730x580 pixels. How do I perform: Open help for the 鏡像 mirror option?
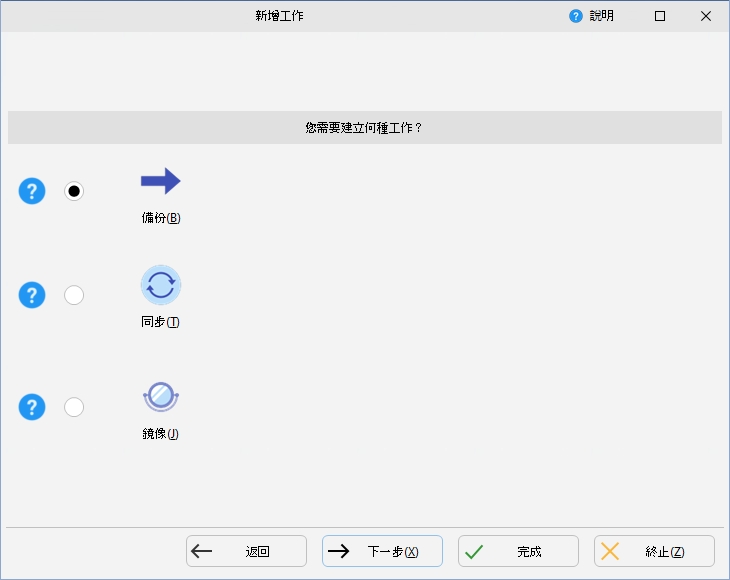32,407
